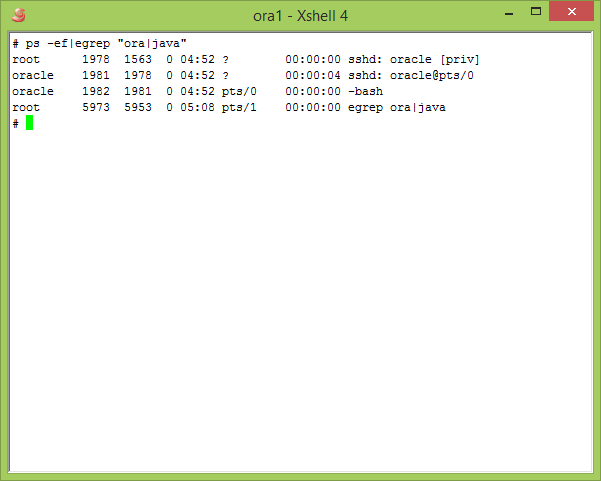This screenshot has width=601, height=481.
Task: Click PID 1982 in the bash row
Action: click(96, 91)
